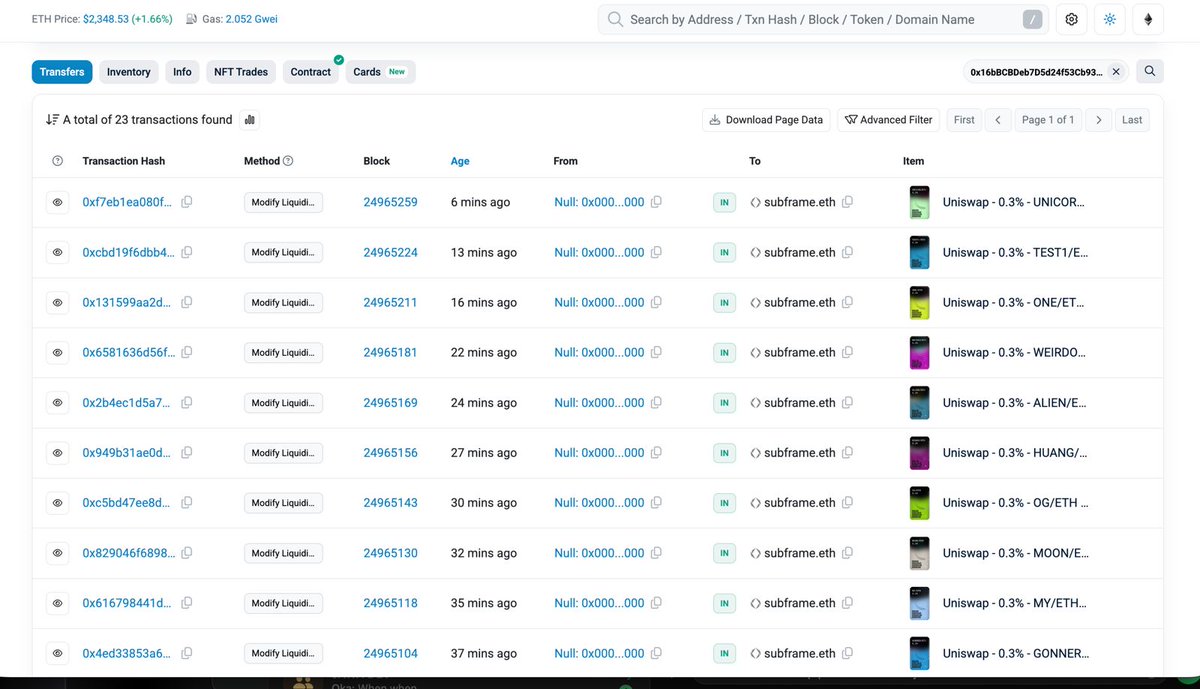
Task: Click the ETH price $2,348.53 value
Action: tap(105, 19)
